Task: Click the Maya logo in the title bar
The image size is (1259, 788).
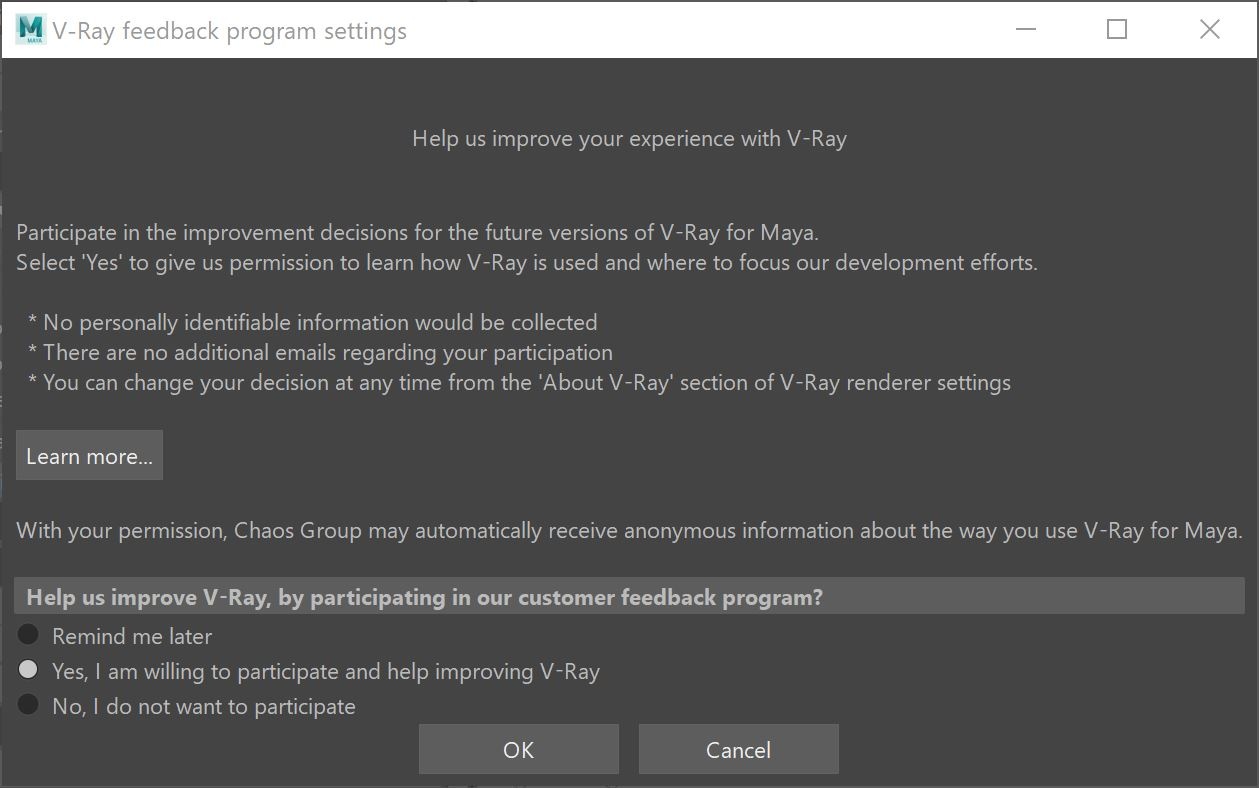Action: [x=31, y=29]
